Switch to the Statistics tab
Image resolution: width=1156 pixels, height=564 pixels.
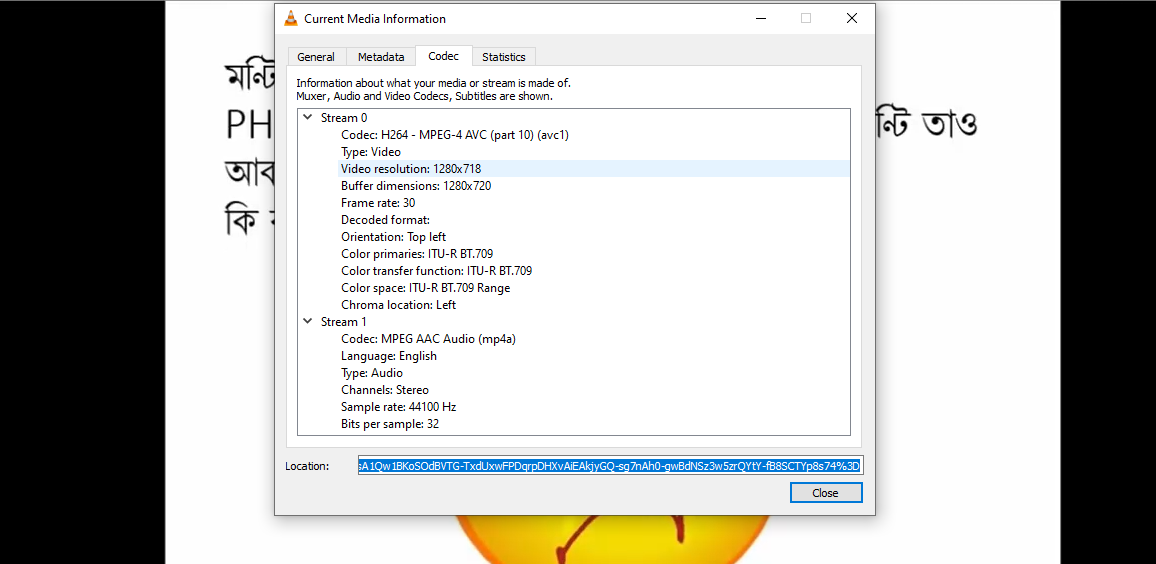click(x=504, y=57)
